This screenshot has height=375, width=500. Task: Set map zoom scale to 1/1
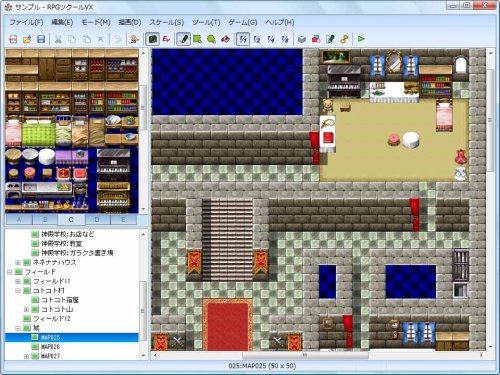coord(243,39)
